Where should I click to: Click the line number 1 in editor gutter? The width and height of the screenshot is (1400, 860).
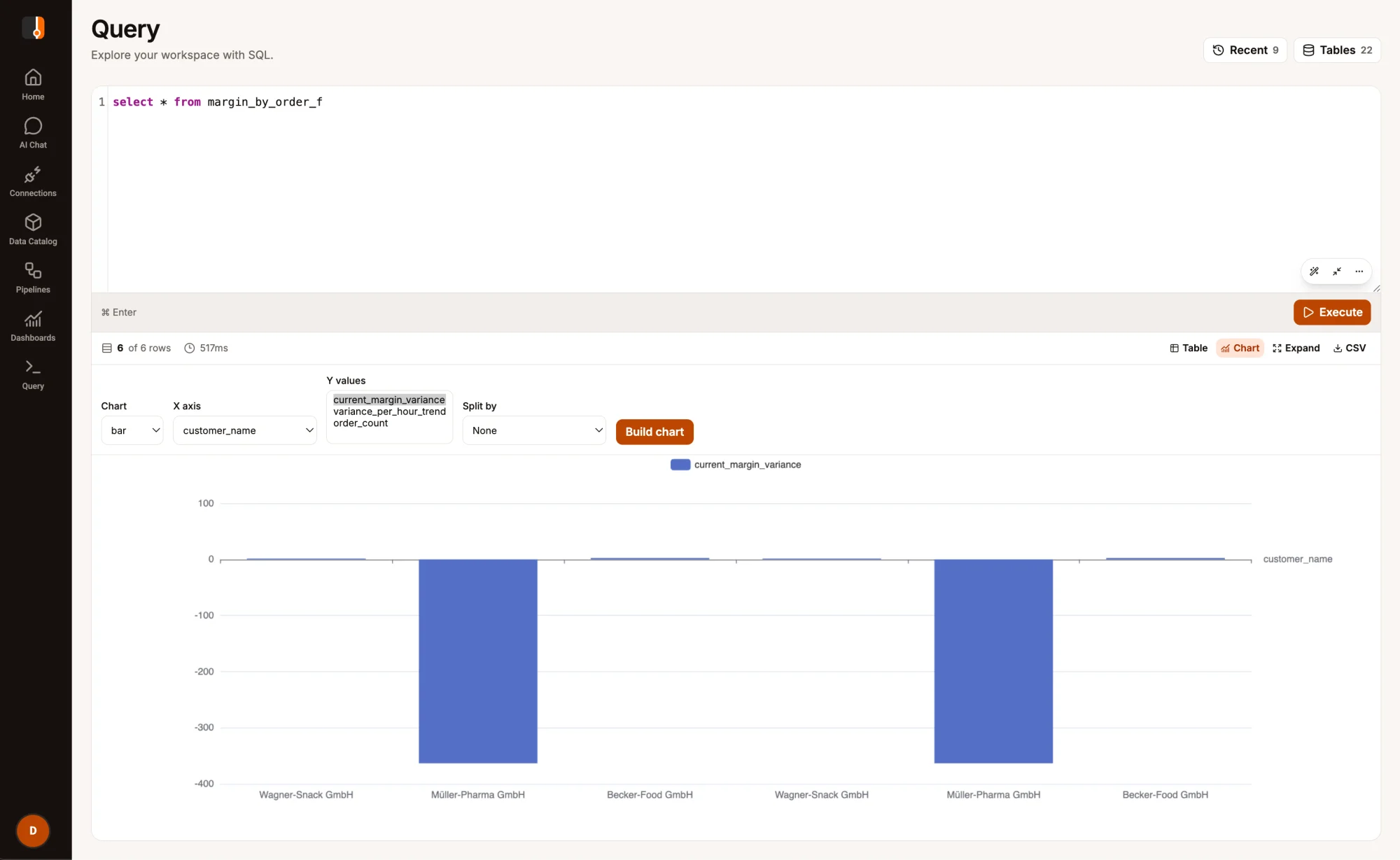tap(101, 102)
